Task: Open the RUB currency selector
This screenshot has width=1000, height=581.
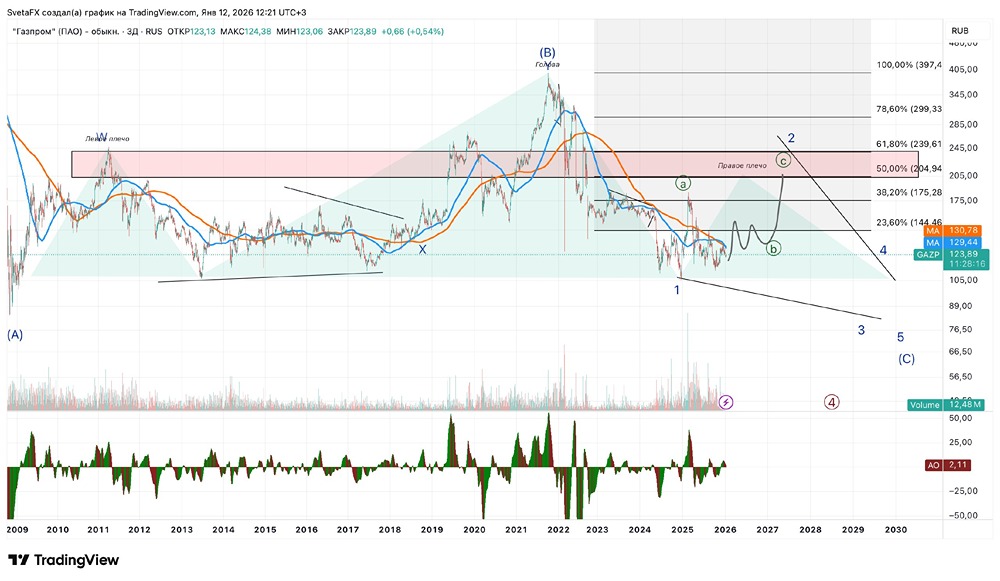Action: tap(960, 31)
